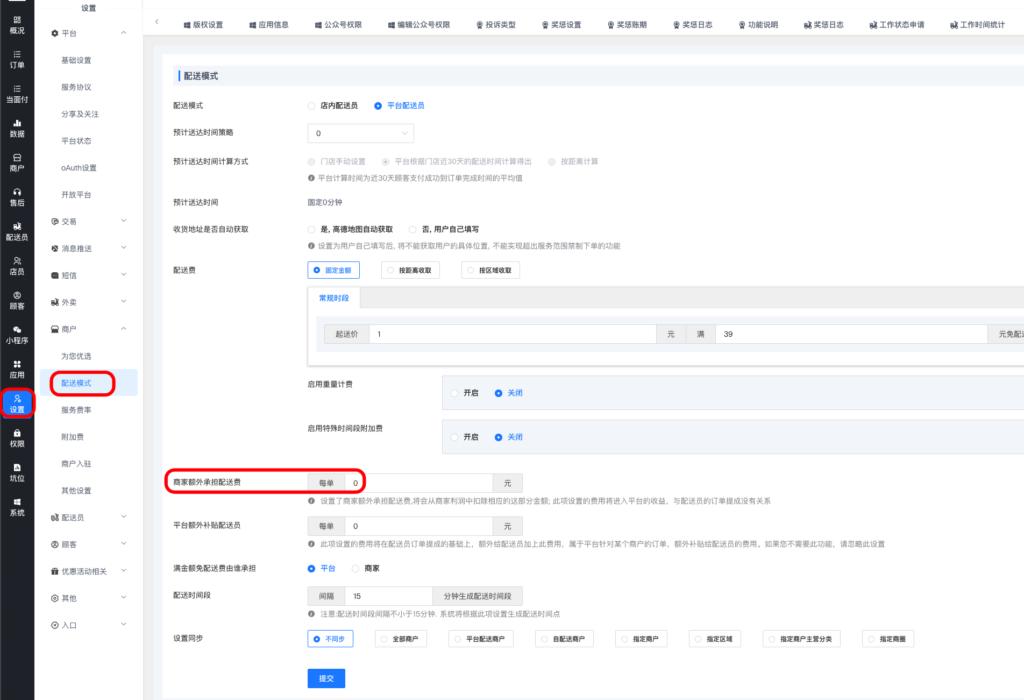Click the 提交 submit button
Viewport: 1024px width, 700px height.
(326, 678)
